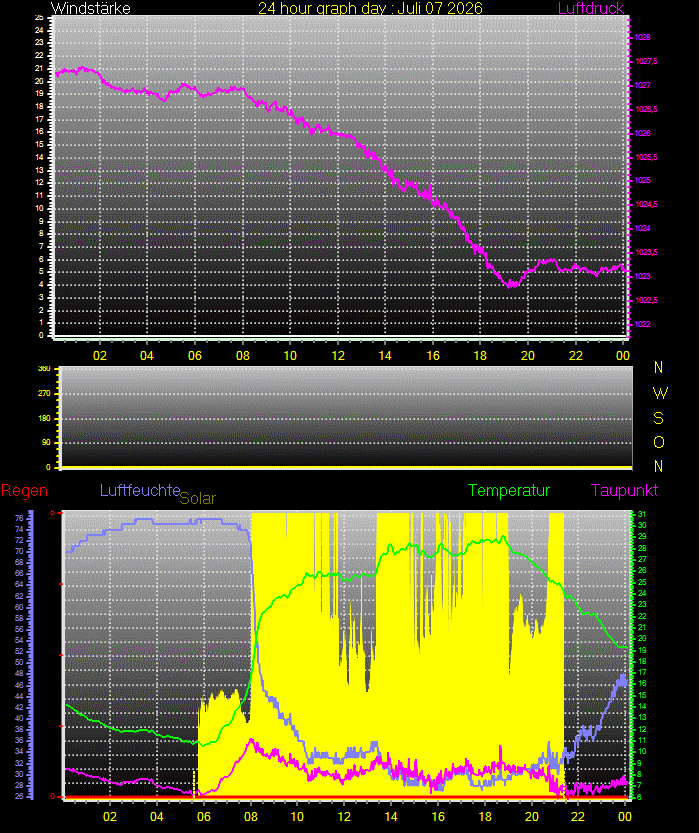Click the 1025,5 pressure axis value
The height and width of the screenshot is (833, 699).
646,157
